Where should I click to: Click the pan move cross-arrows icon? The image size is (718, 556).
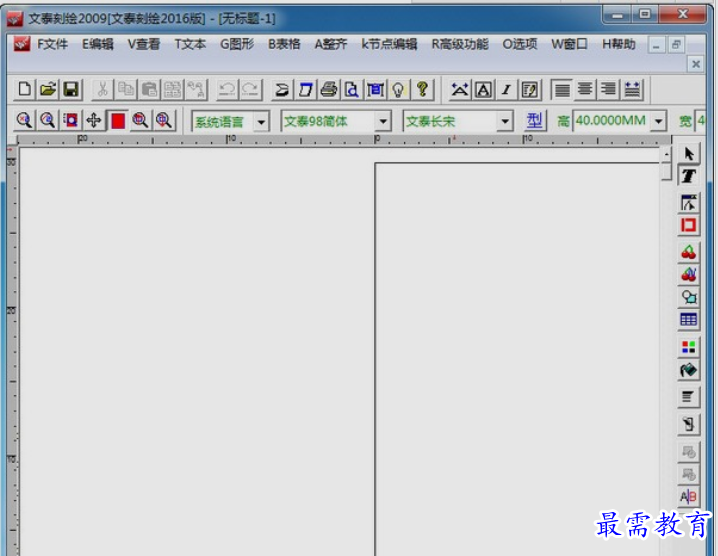tap(94, 120)
